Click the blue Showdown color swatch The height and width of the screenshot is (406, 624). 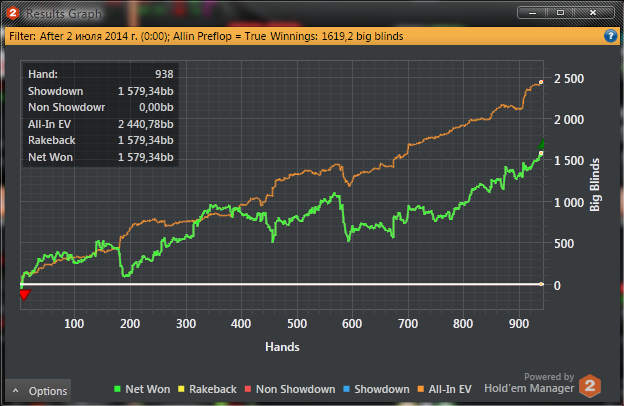(x=346, y=389)
